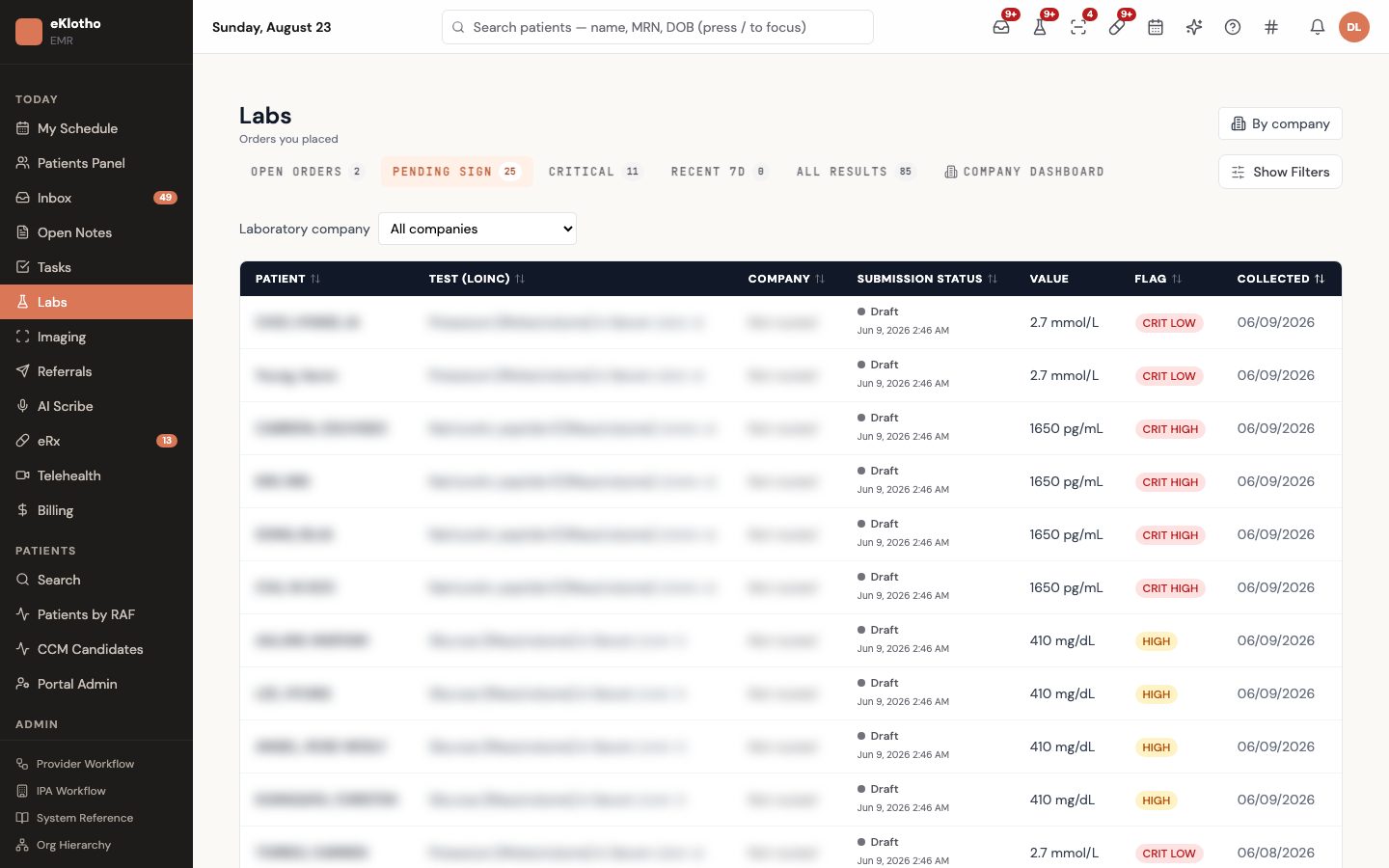The image size is (1389, 868).
Task: Open notifications bell
Action: 1318,27
